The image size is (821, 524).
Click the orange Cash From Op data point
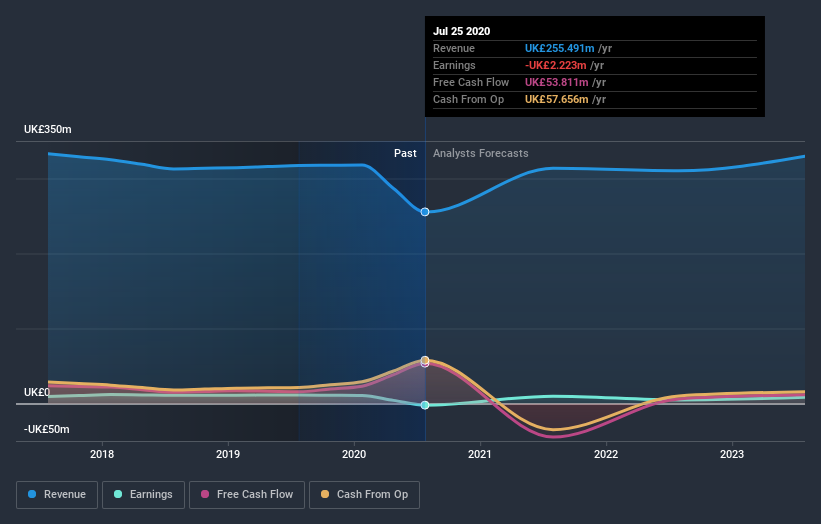tap(425, 360)
